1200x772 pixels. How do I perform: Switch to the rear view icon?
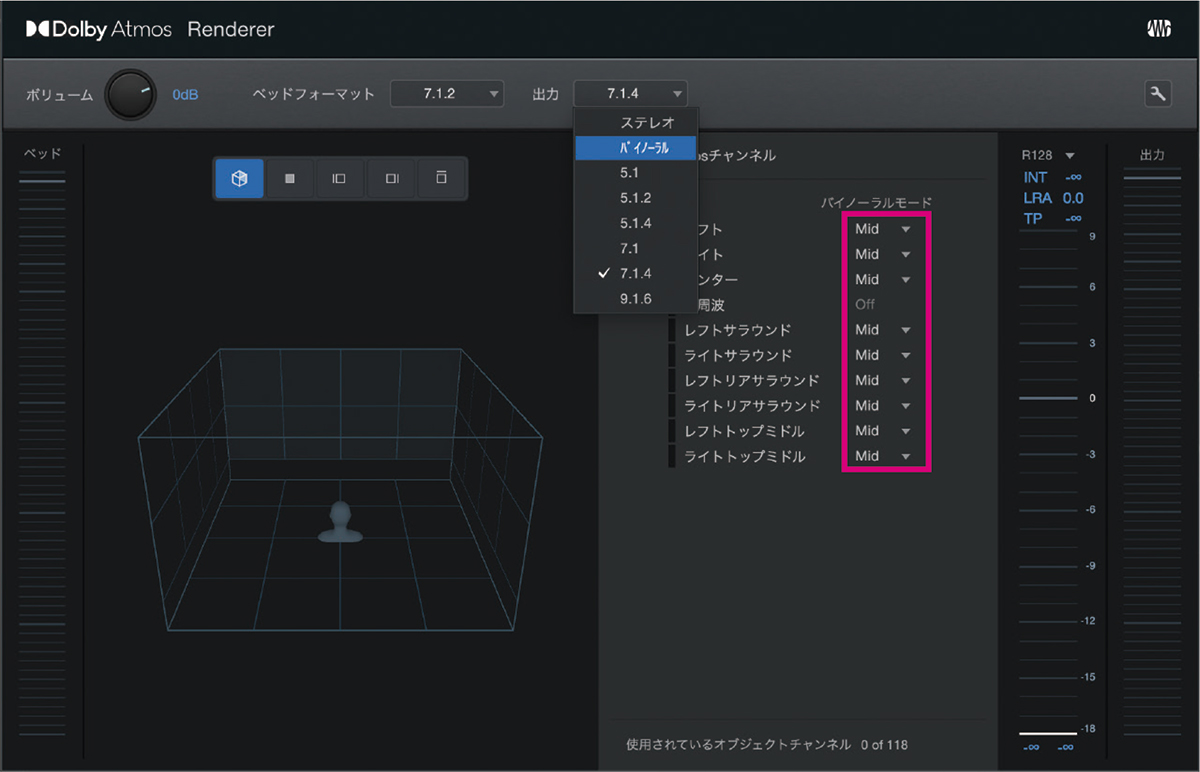441,179
